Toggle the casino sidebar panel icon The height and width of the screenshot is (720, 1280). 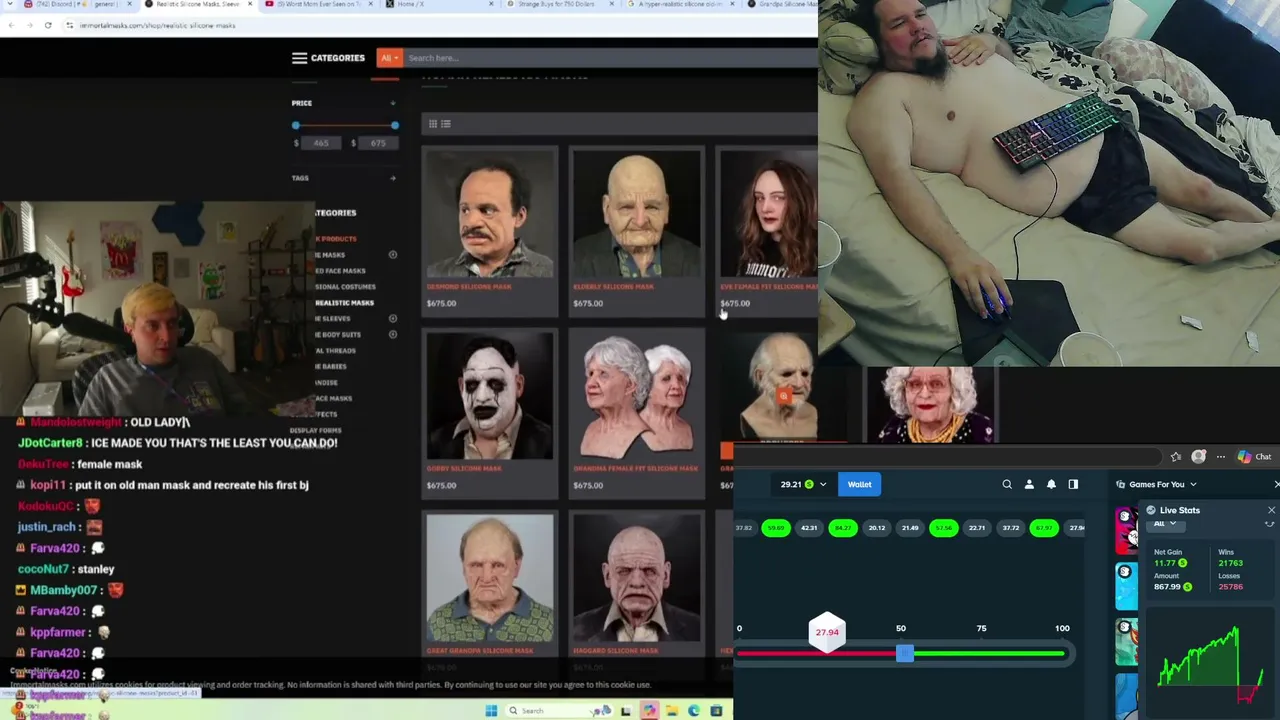[1073, 484]
